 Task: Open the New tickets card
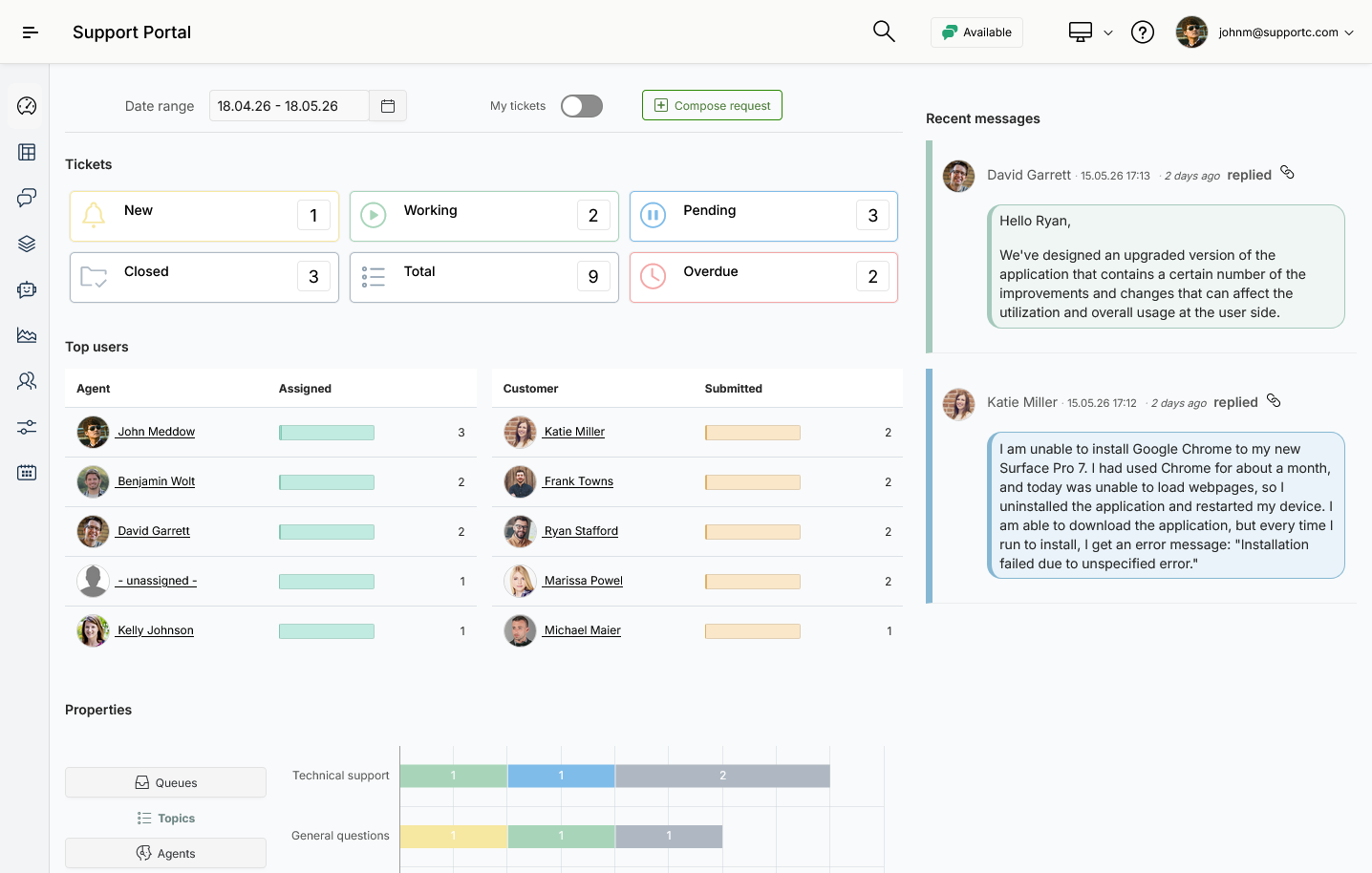tap(204, 216)
